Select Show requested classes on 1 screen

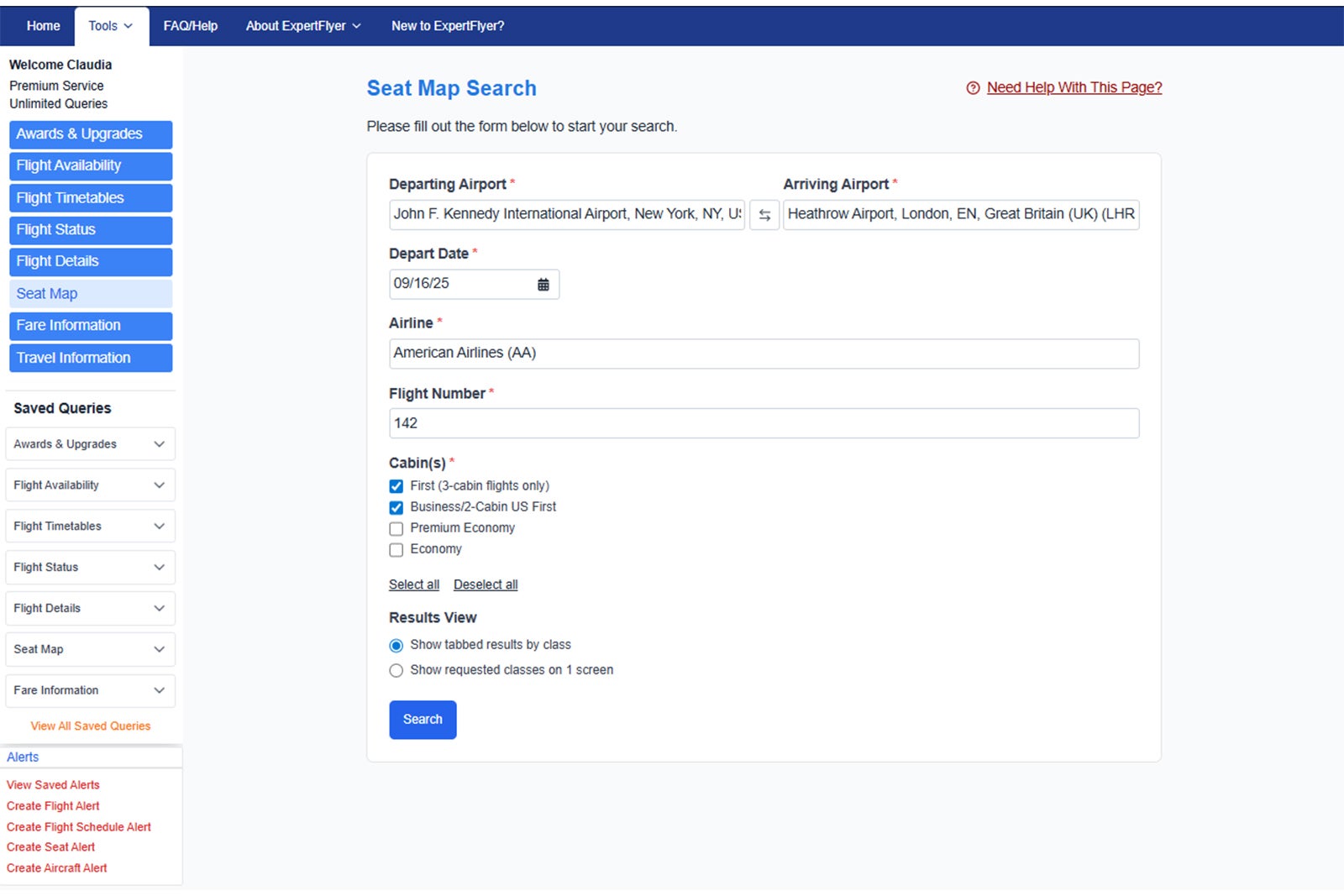click(x=396, y=670)
